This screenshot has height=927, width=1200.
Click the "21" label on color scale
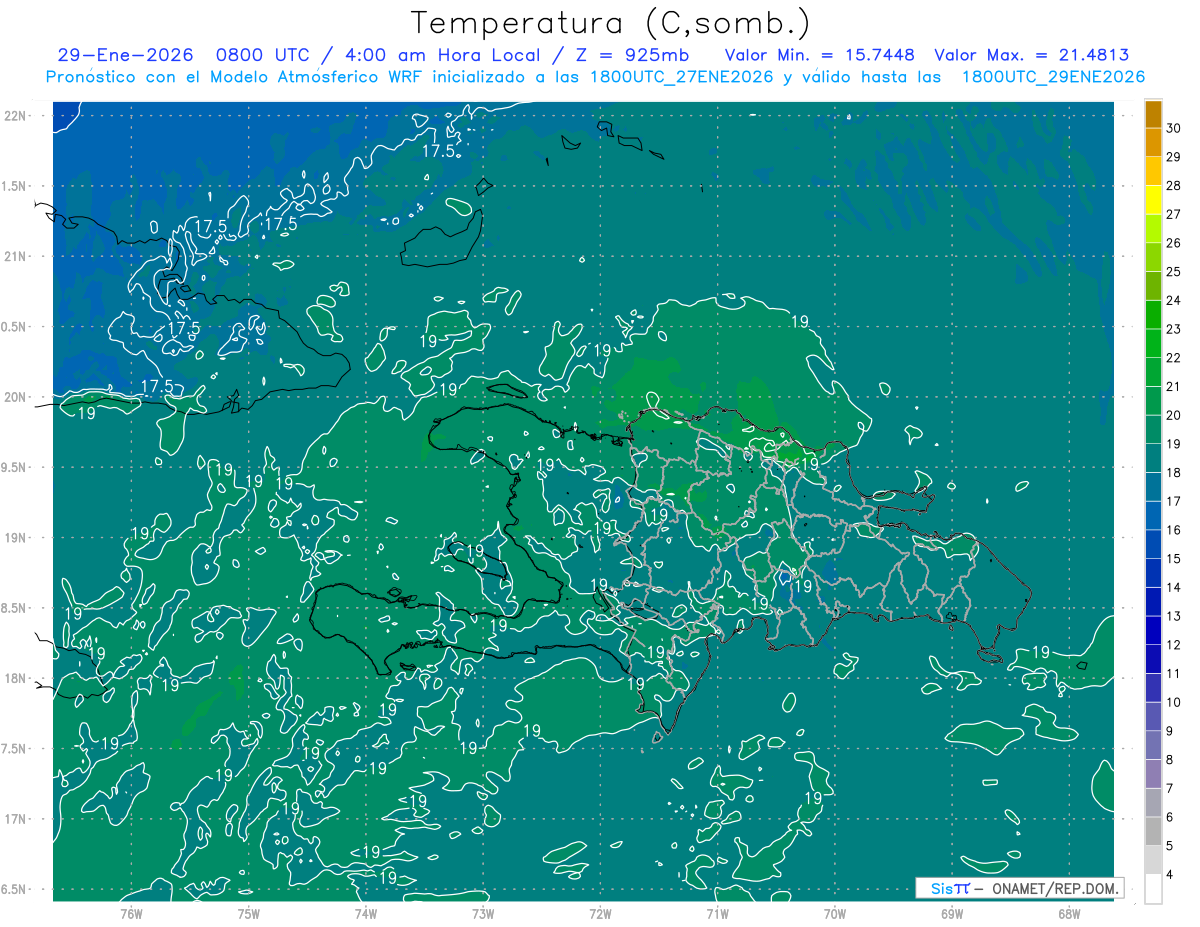tap(1174, 386)
